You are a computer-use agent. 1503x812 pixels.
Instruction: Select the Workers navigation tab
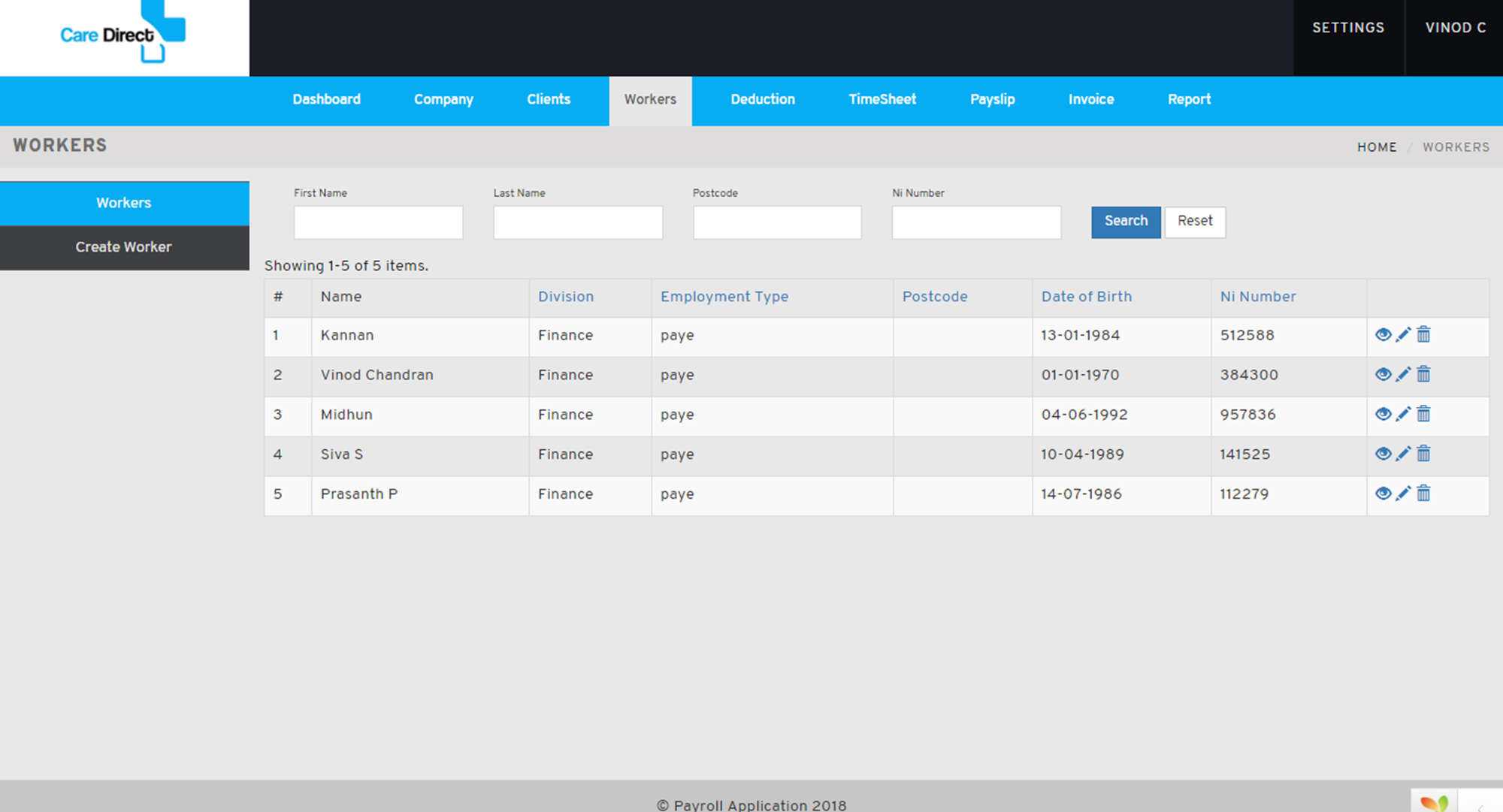click(x=650, y=100)
